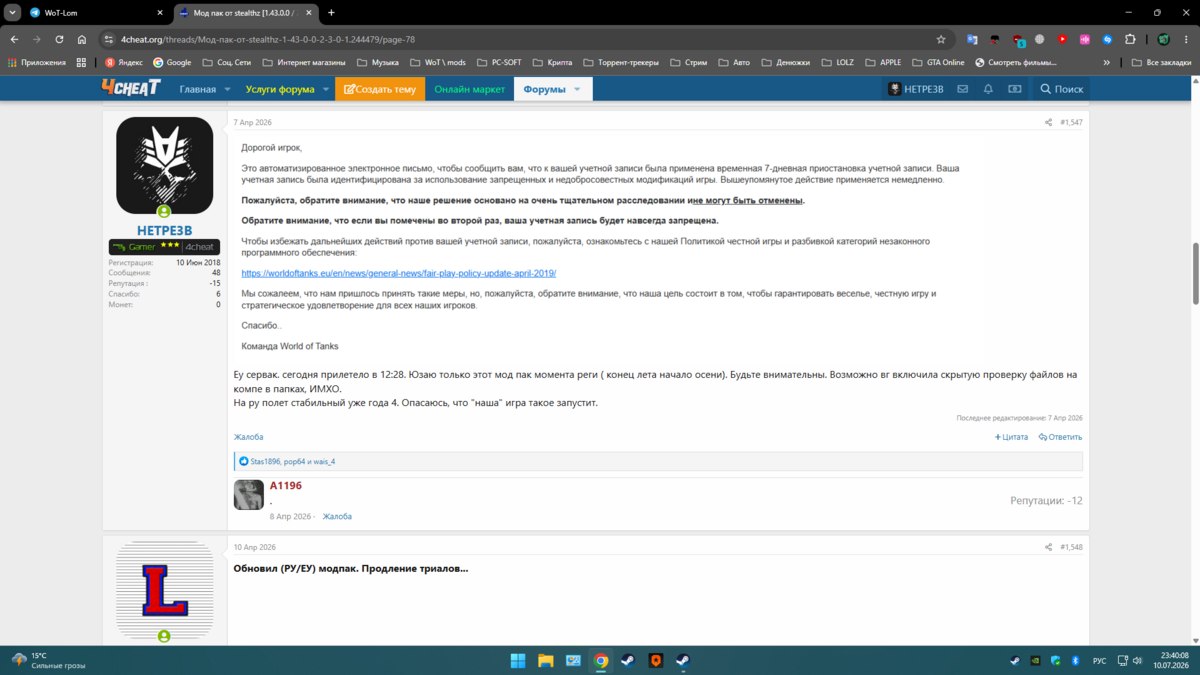Click Ответить to reply to the post
Screen dimensions: 1200x675
(1060, 437)
